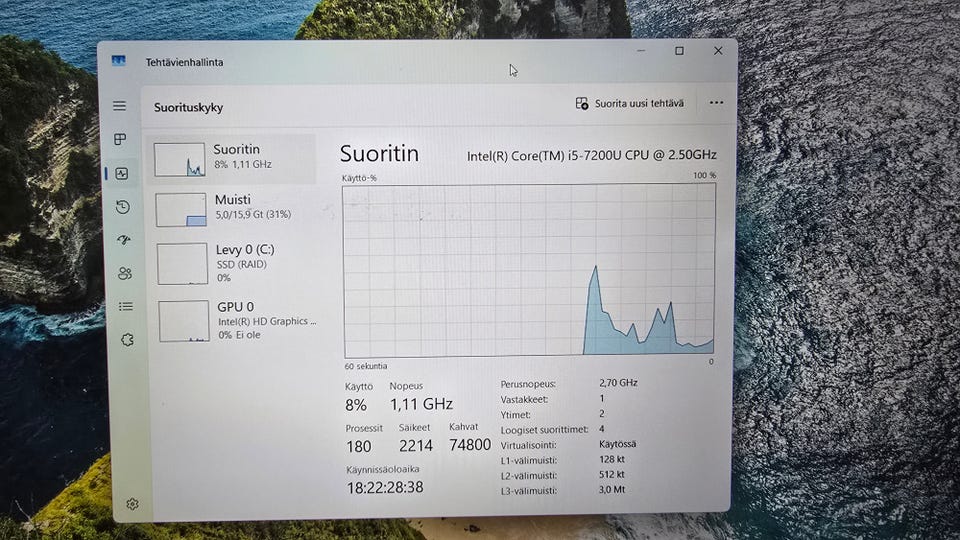Select the Muisti performance entry
Viewport: 960px width, 540px height.
tap(234, 209)
